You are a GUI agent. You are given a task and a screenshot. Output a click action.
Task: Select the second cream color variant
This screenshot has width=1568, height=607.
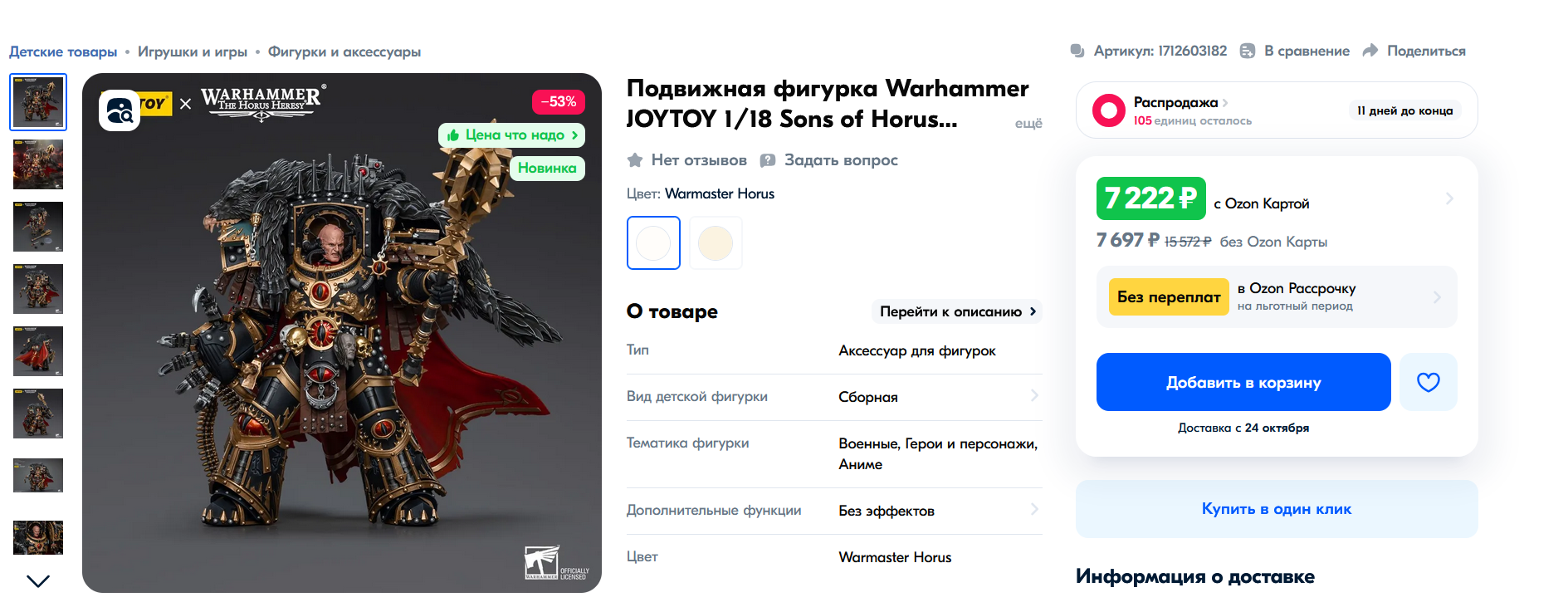[x=716, y=242]
